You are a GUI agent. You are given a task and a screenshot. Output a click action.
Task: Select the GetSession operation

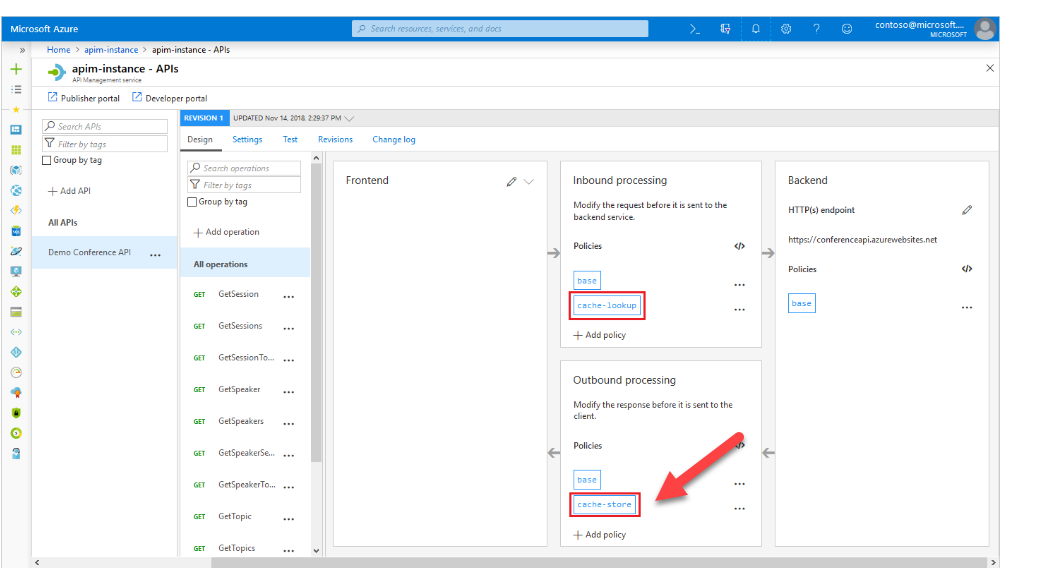pyautogui.click(x=238, y=294)
